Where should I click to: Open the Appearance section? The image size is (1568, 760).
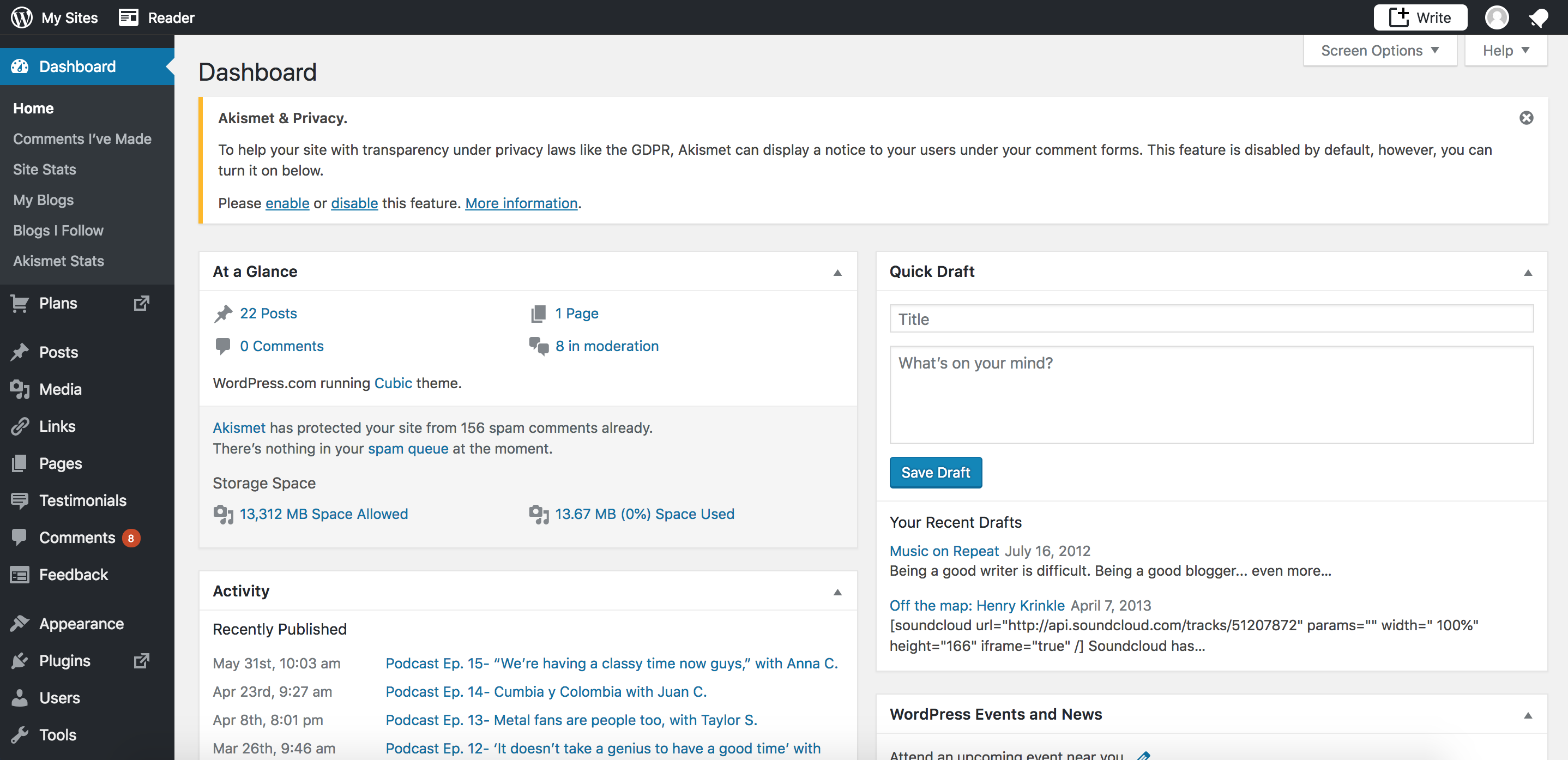pyautogui.click(x=81, y=623)
